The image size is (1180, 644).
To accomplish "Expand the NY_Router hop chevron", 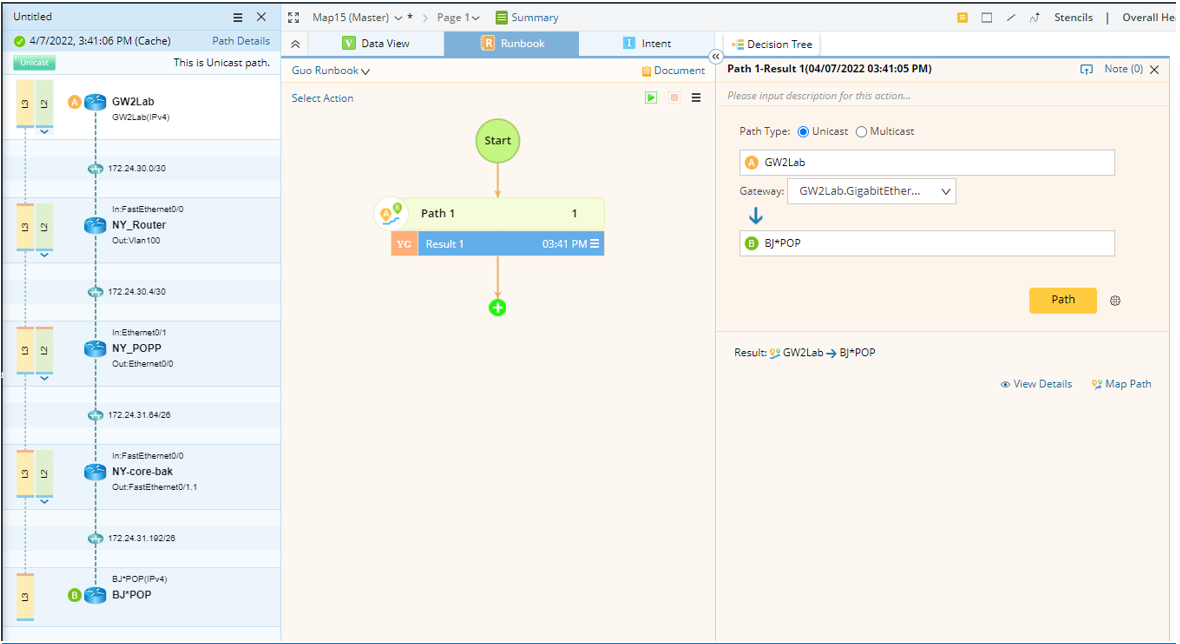I will tap(44, 255).
